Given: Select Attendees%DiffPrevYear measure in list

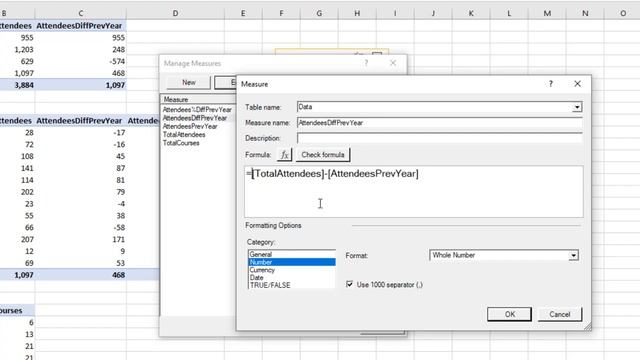Looking at the screenshot, I should (x=197, y=110).
